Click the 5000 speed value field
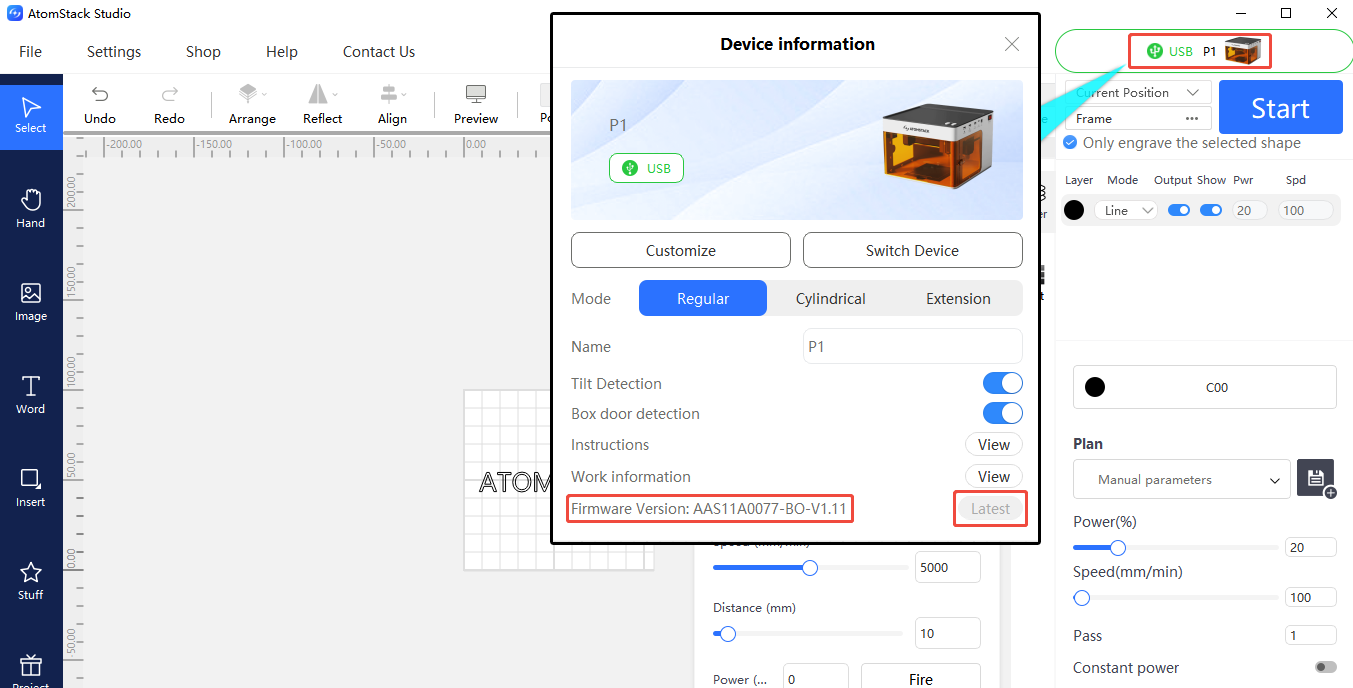 [x=948, y=567]
